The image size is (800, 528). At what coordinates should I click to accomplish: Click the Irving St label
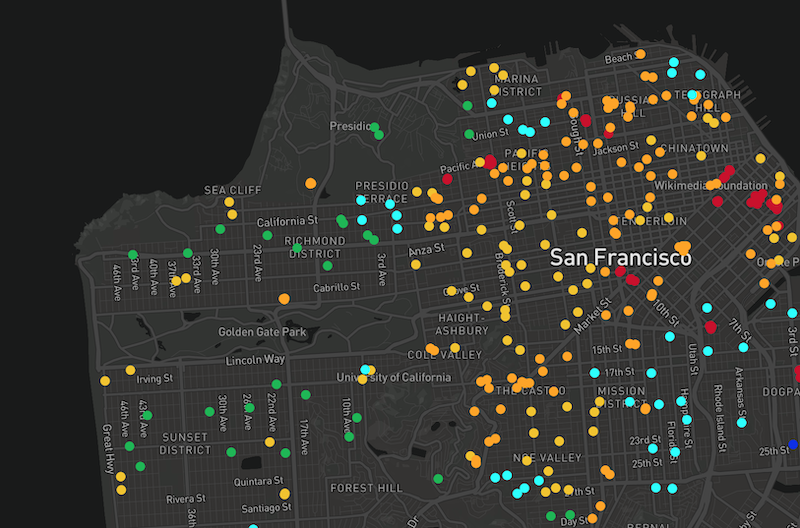point(155,379)
